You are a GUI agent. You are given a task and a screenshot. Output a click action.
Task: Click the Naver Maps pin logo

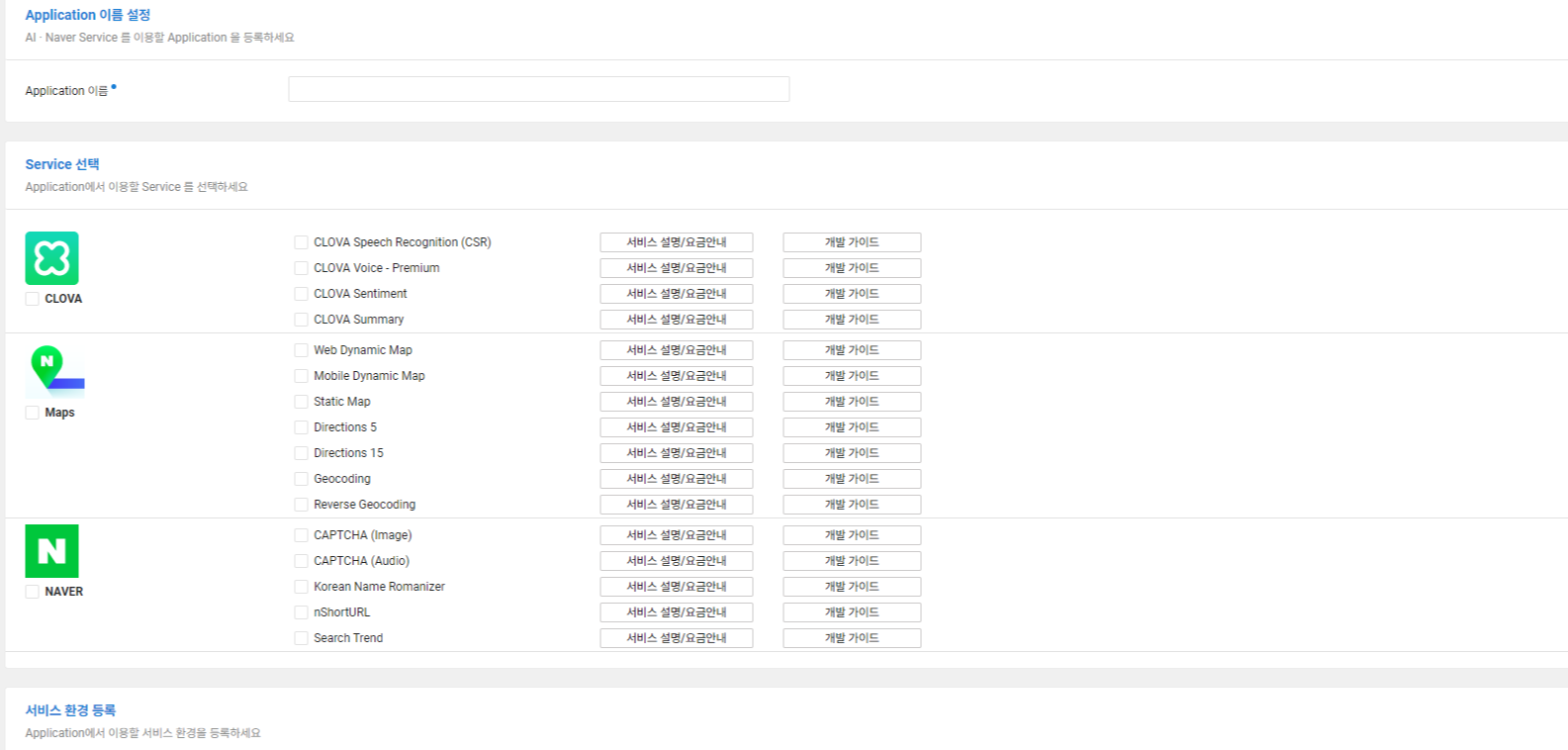[x=54, y=371]
